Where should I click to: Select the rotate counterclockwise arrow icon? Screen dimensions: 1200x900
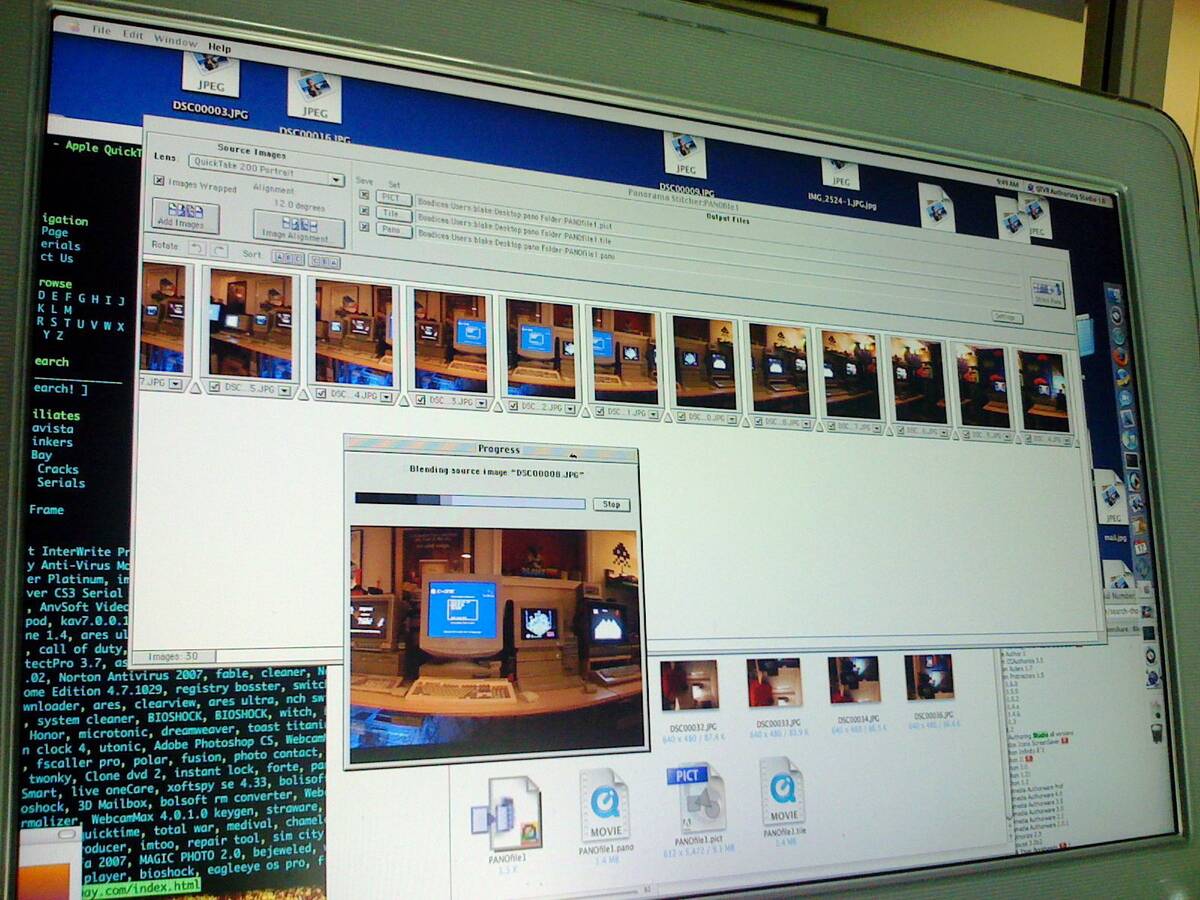tap(197, 247)
